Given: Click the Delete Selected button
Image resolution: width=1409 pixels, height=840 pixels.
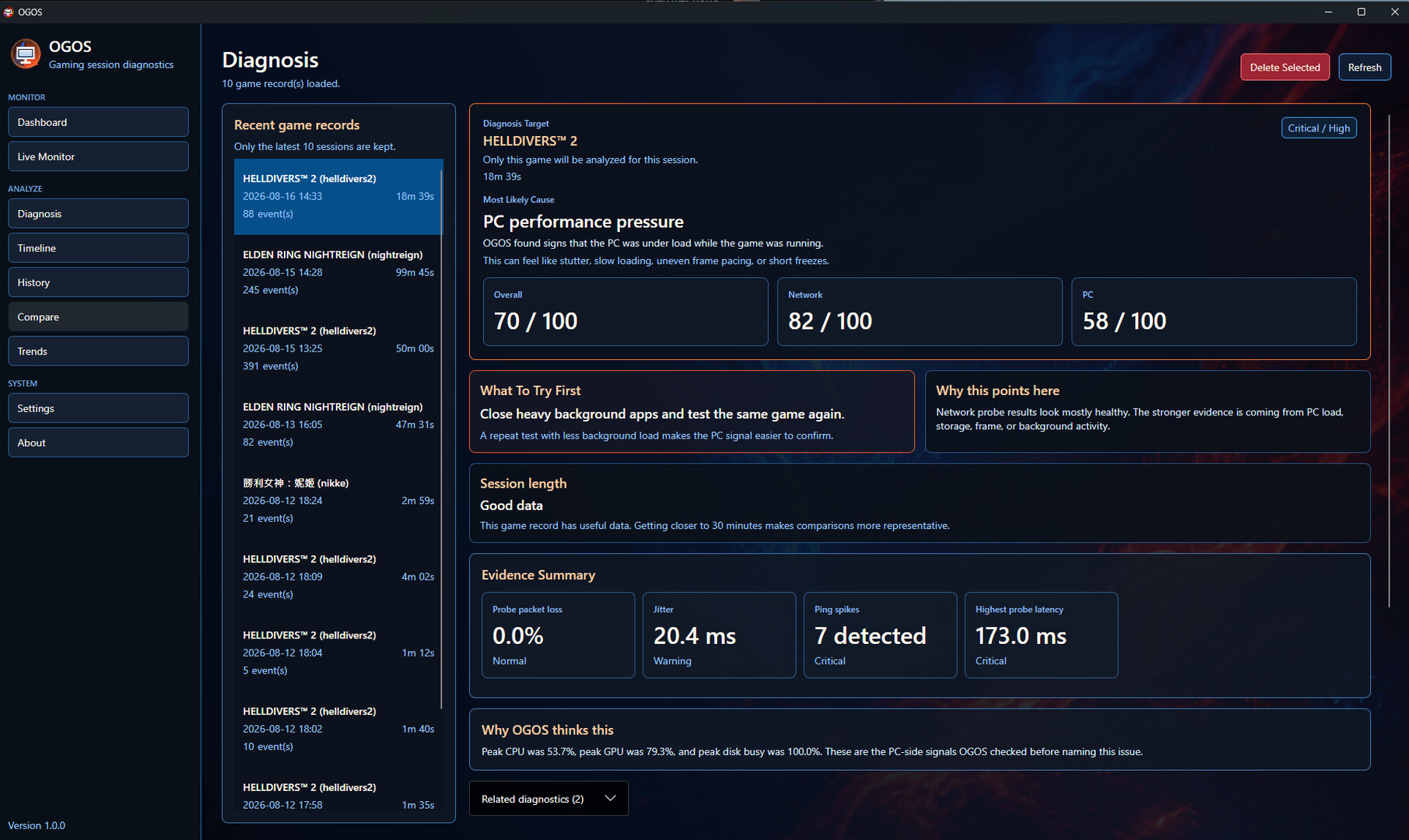Looking at the screenshot, I should coord(1285,68).
